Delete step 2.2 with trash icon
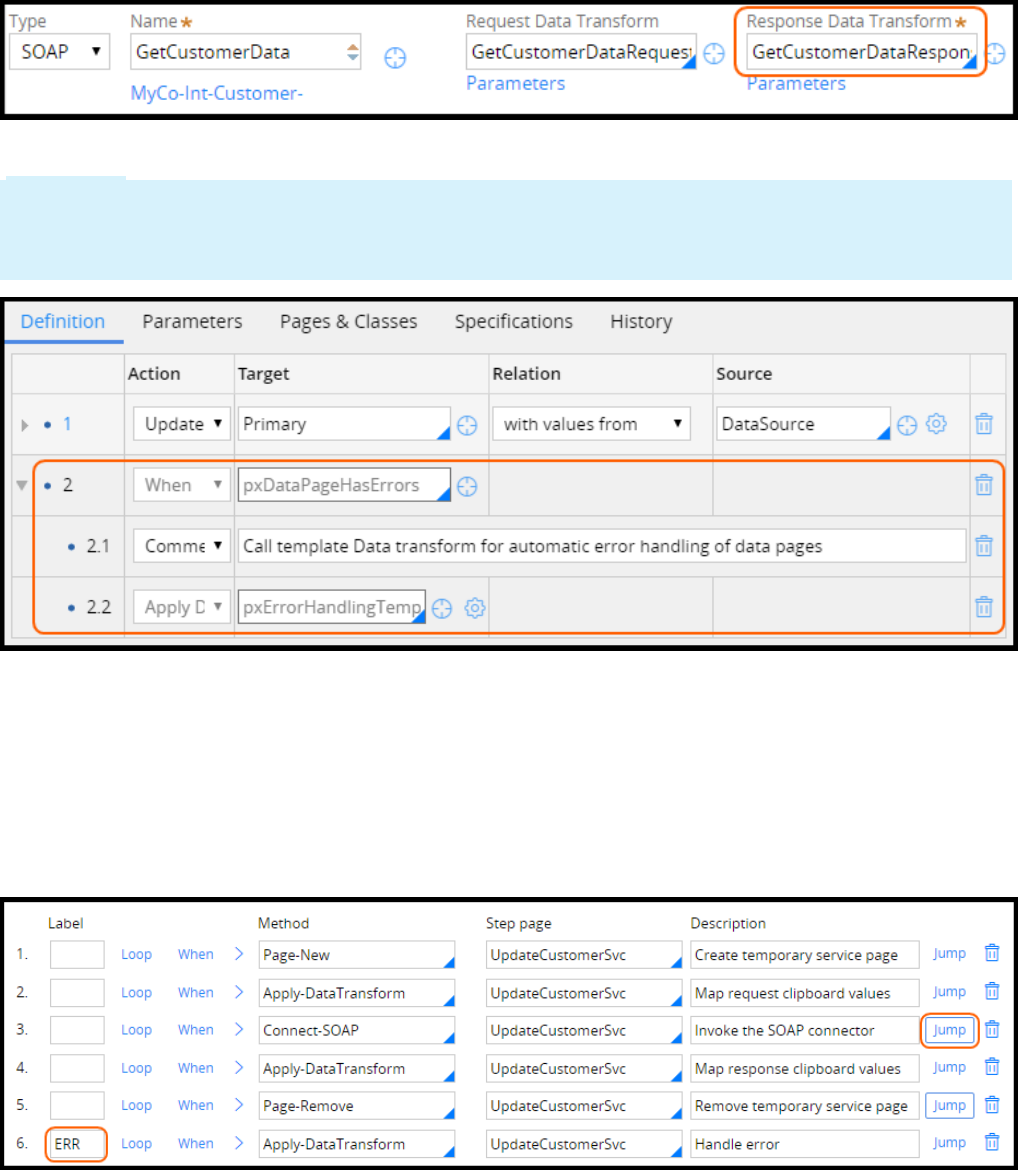This screenshot has width=1018, height=1170. (984, 607)
